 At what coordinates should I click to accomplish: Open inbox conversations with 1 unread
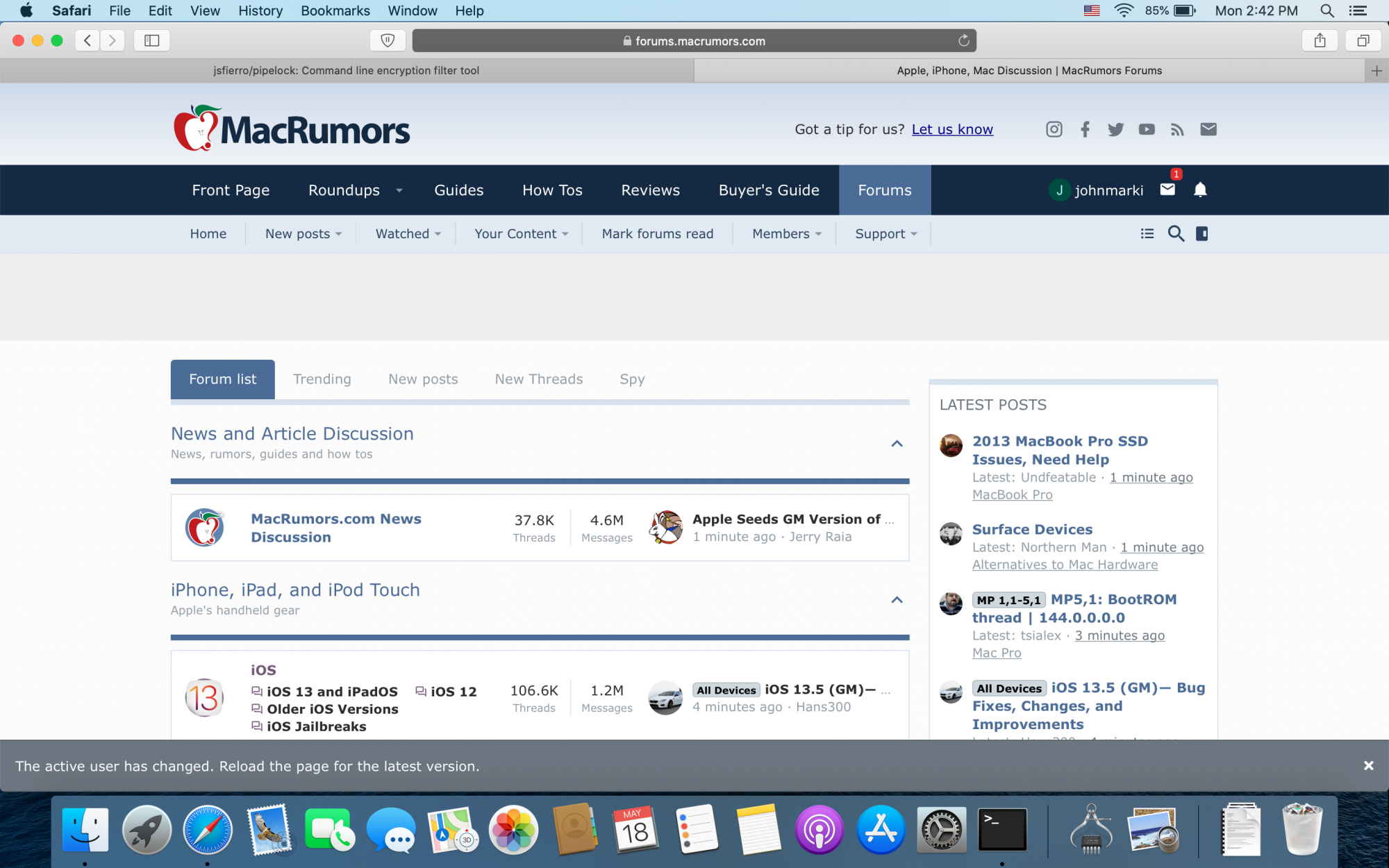(x=1167, y=189)
